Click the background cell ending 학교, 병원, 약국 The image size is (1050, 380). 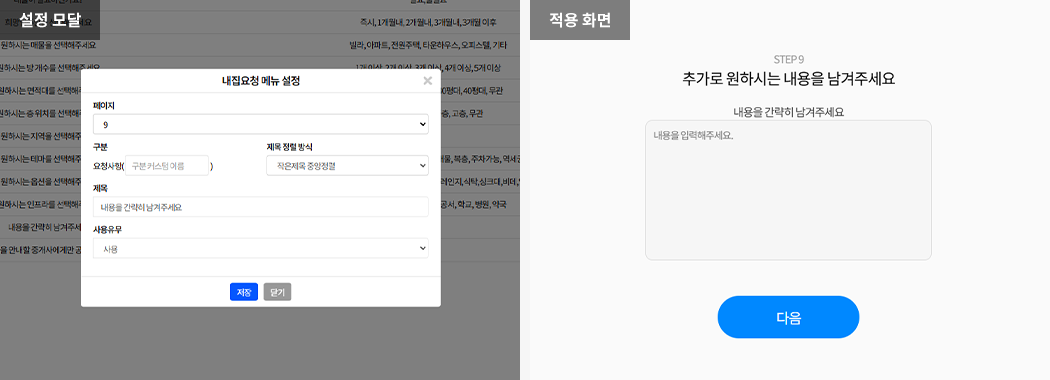473,204
